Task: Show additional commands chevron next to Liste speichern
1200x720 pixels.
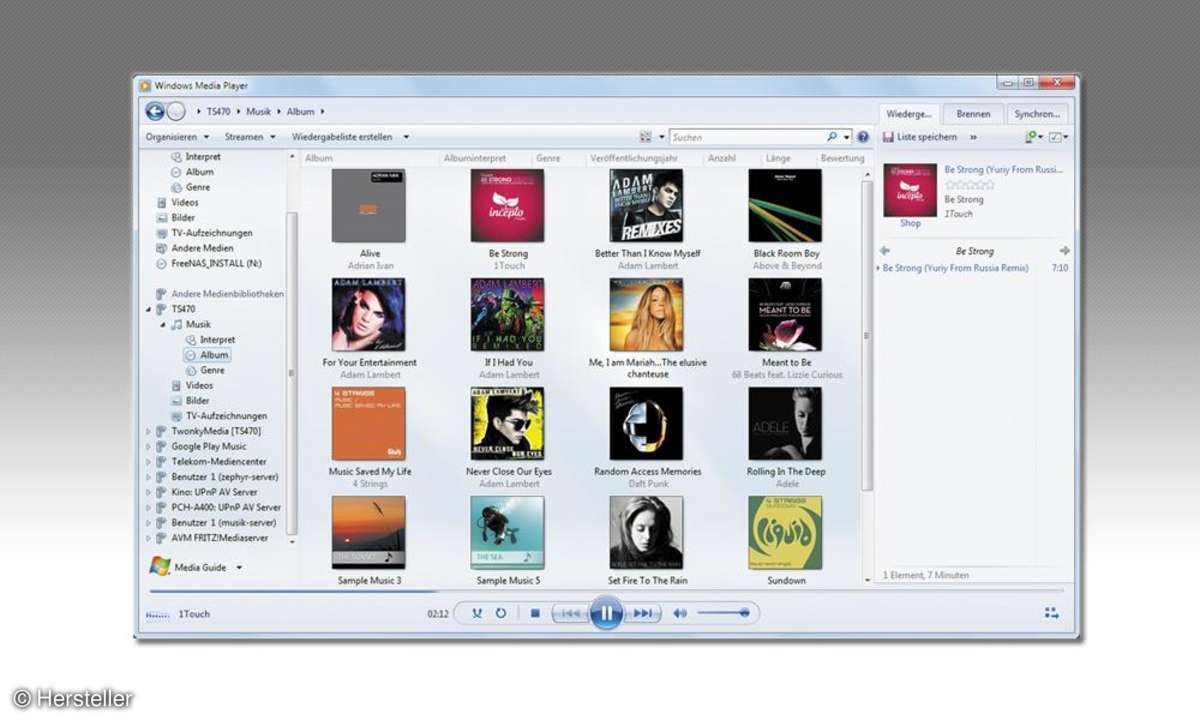Action: [974, 137]
